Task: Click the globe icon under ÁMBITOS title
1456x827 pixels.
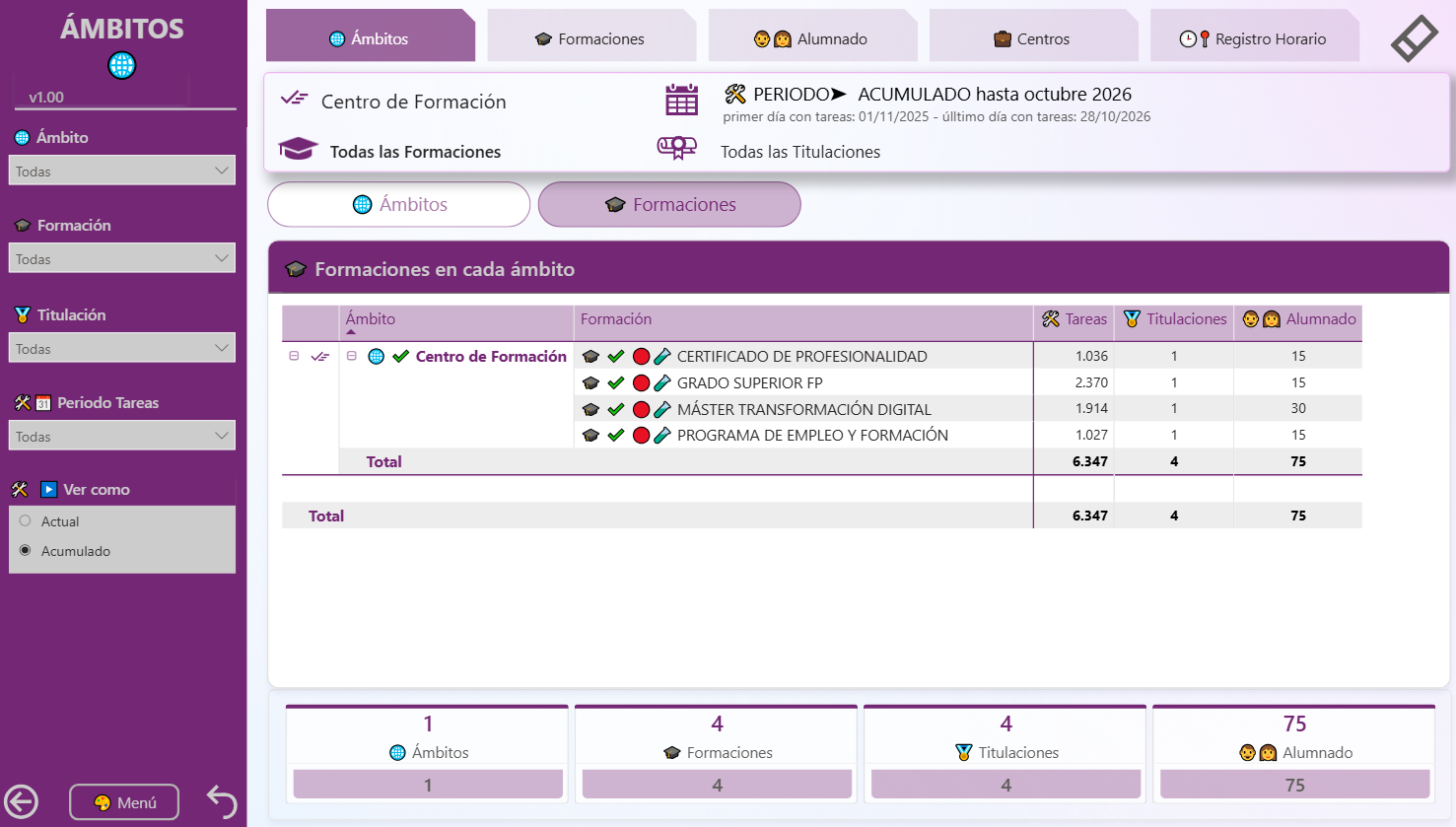Action: tap(122, 66)
